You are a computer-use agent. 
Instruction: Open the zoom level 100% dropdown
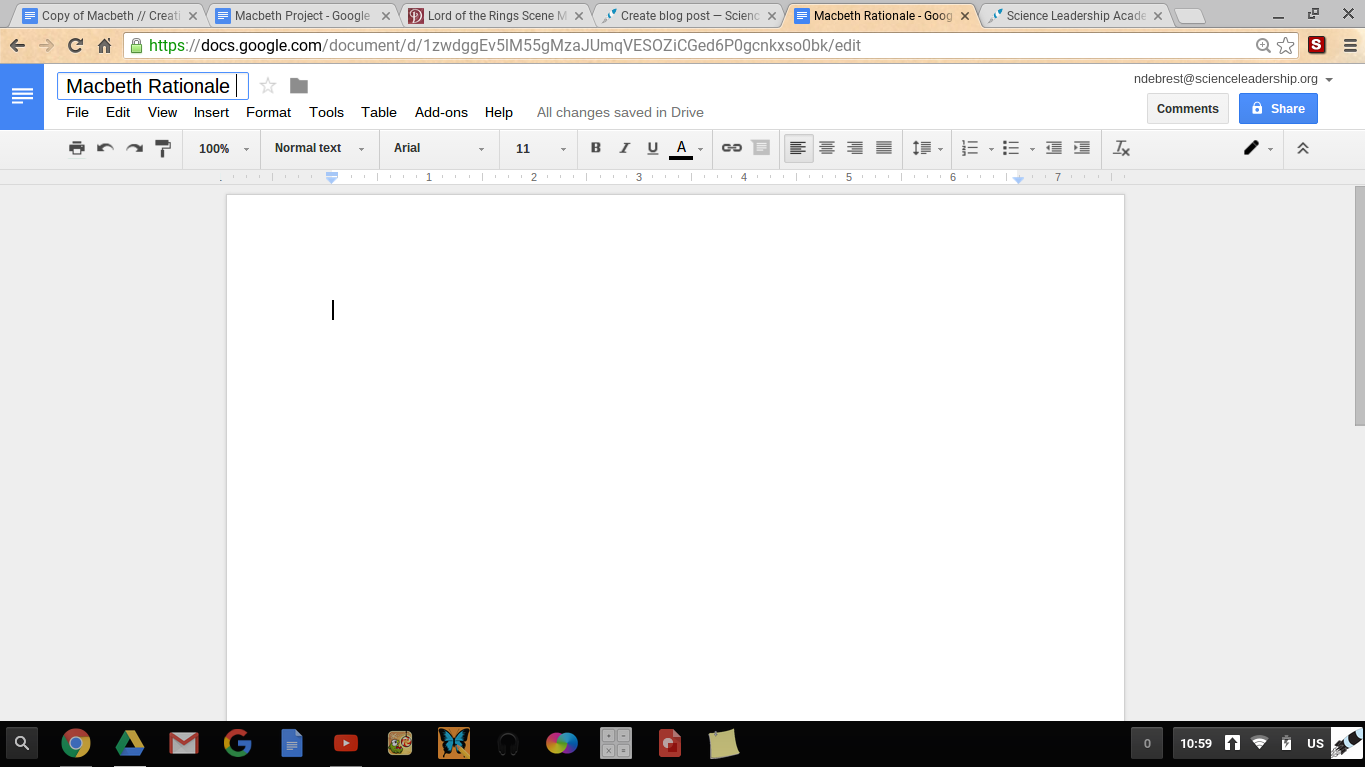coord(223,148)
